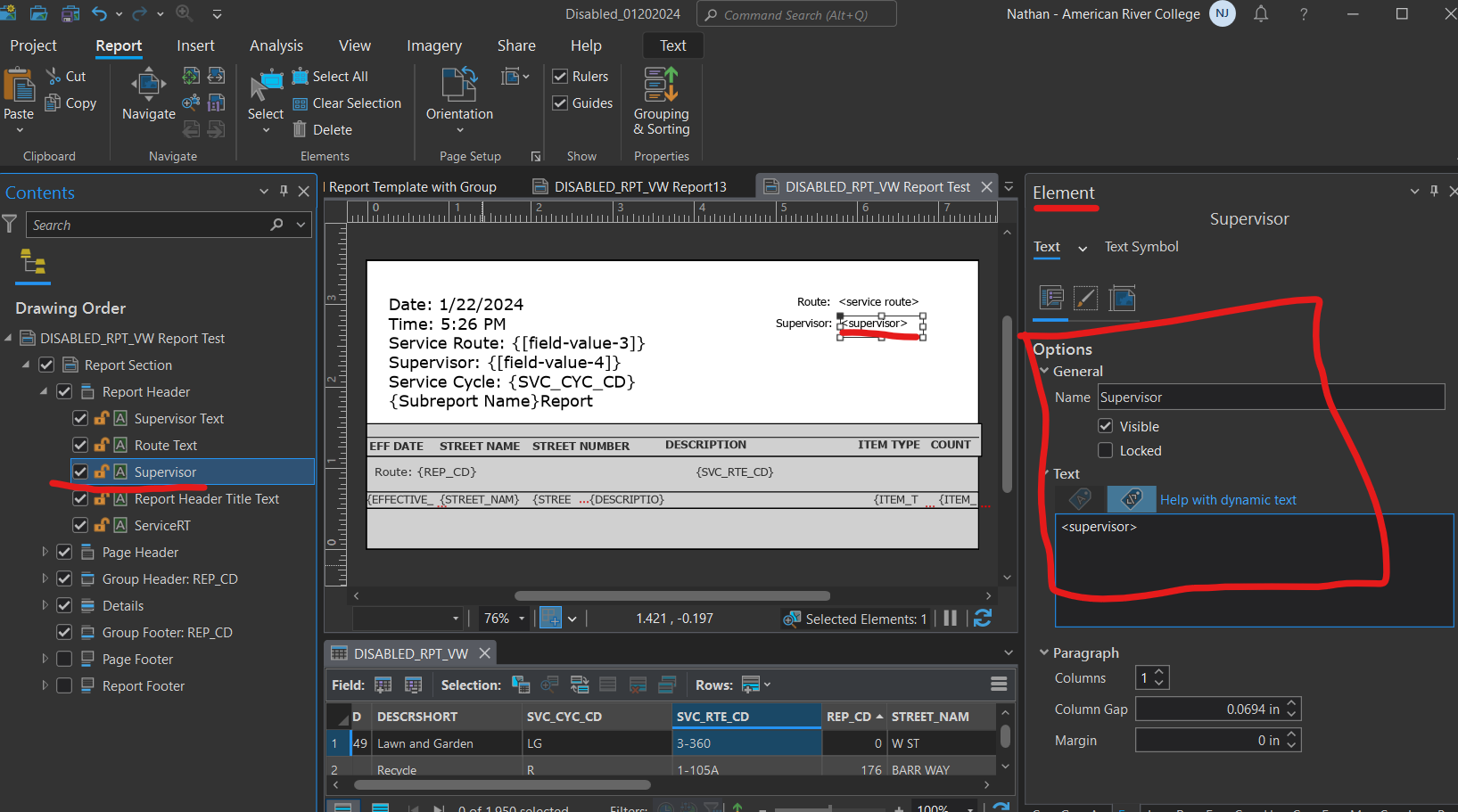The width and height of the screenshot is (1458, 812).
Task: Add a new field in the attribute table
Action: click(383, 684)
